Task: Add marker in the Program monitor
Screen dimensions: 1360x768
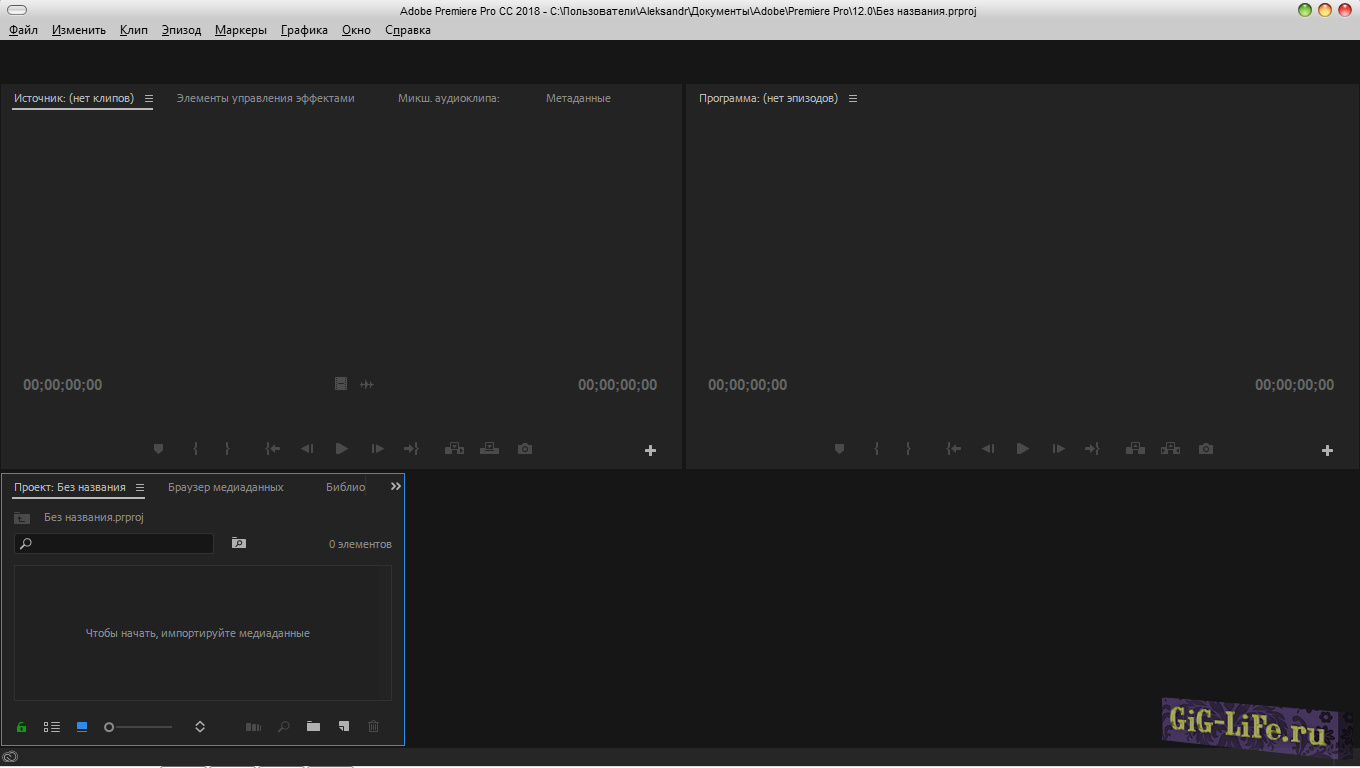Action: (839, 449)
